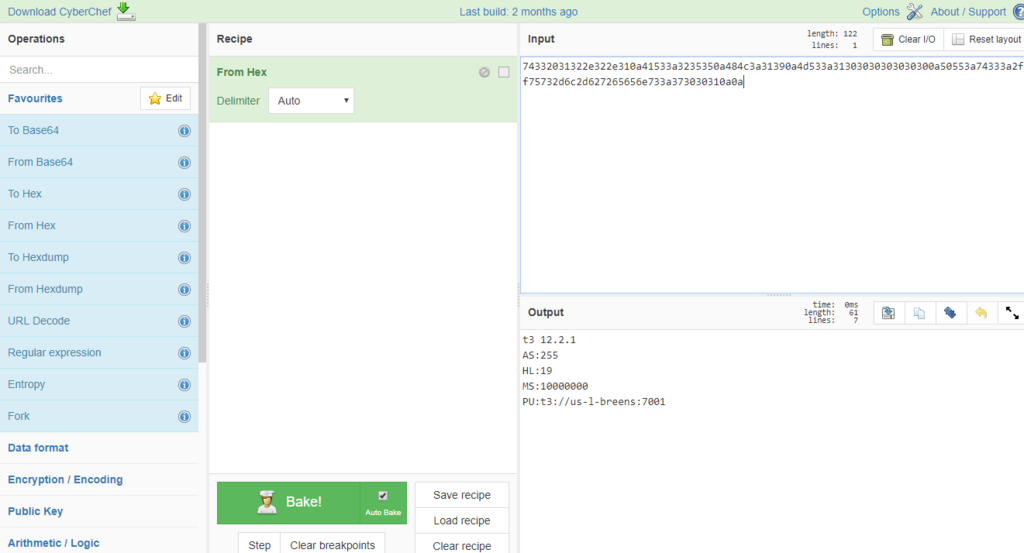Maximise the output pane icon
Image resolution: width=1024 pixels, height=553 pixels.
(1012, 313)
